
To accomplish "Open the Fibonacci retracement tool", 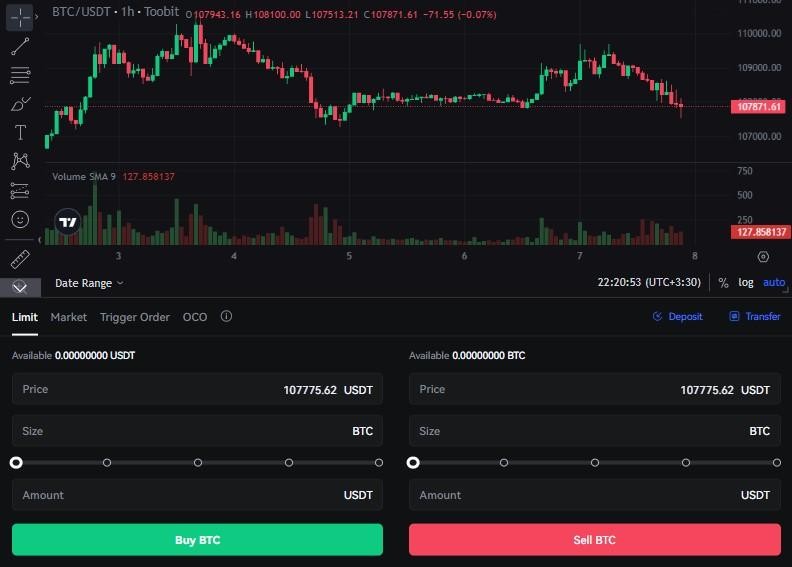I will click(20, 75).
